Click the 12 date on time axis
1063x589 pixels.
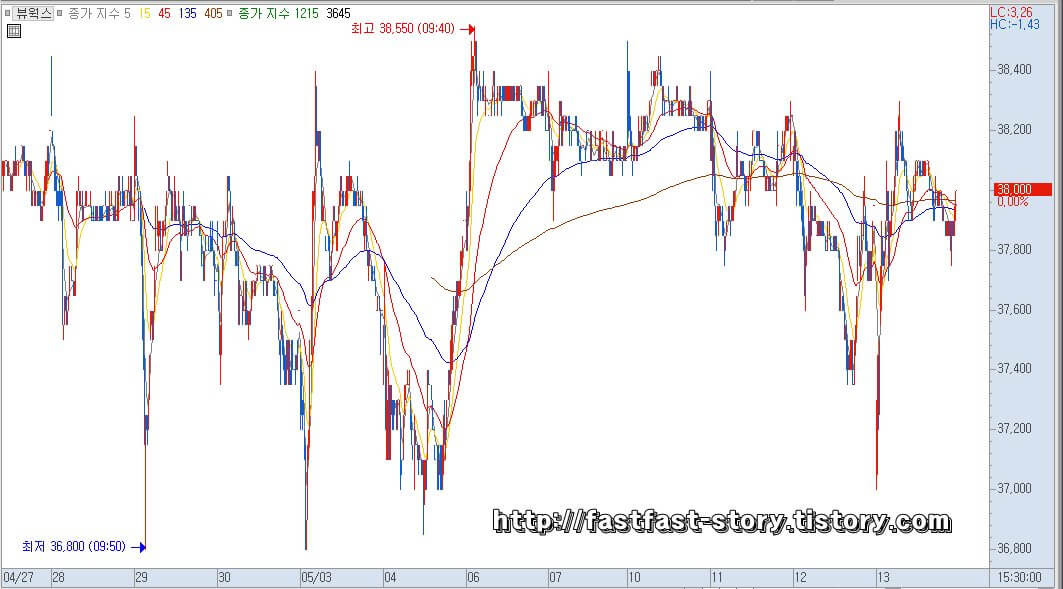pos(801,577)
